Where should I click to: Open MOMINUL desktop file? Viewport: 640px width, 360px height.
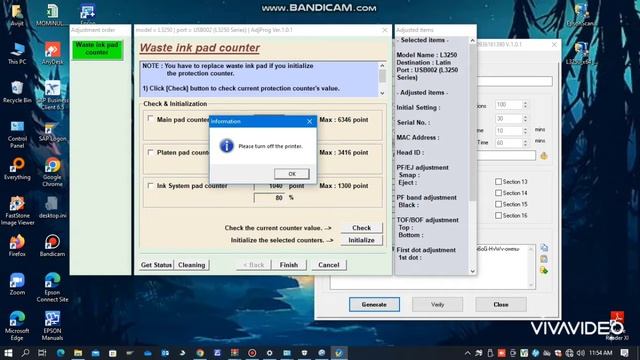(51, 15)
